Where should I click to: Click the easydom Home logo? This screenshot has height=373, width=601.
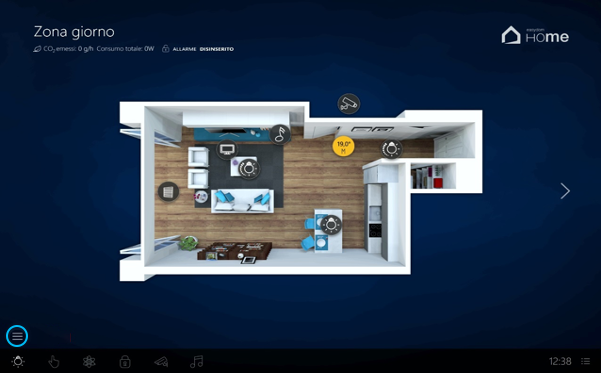click(535, 35)
